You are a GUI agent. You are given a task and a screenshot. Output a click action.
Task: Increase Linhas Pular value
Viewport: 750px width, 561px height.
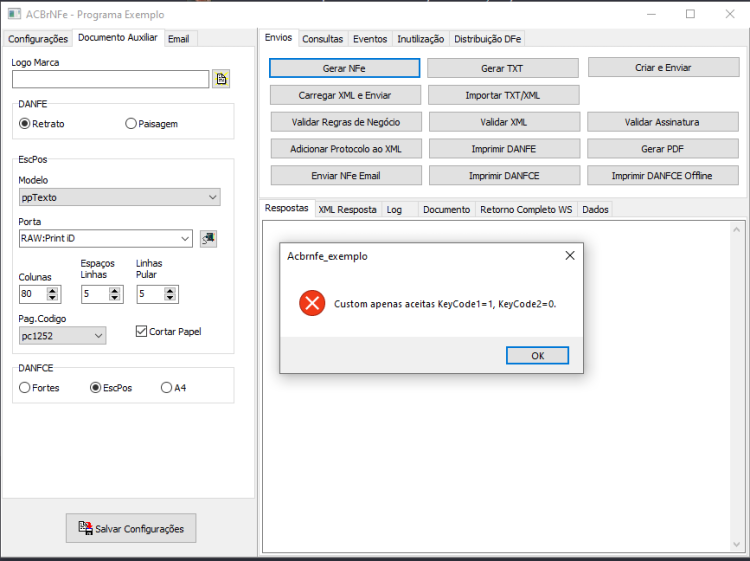click(x=170, y=290)
